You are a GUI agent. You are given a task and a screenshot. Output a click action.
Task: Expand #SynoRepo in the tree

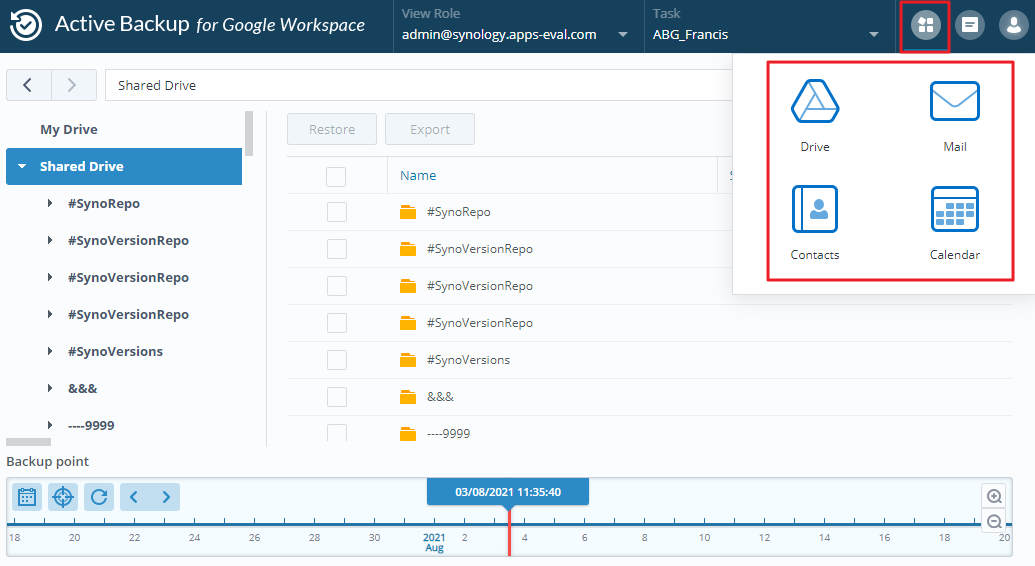pyautogui.click(x=50, y=203)
